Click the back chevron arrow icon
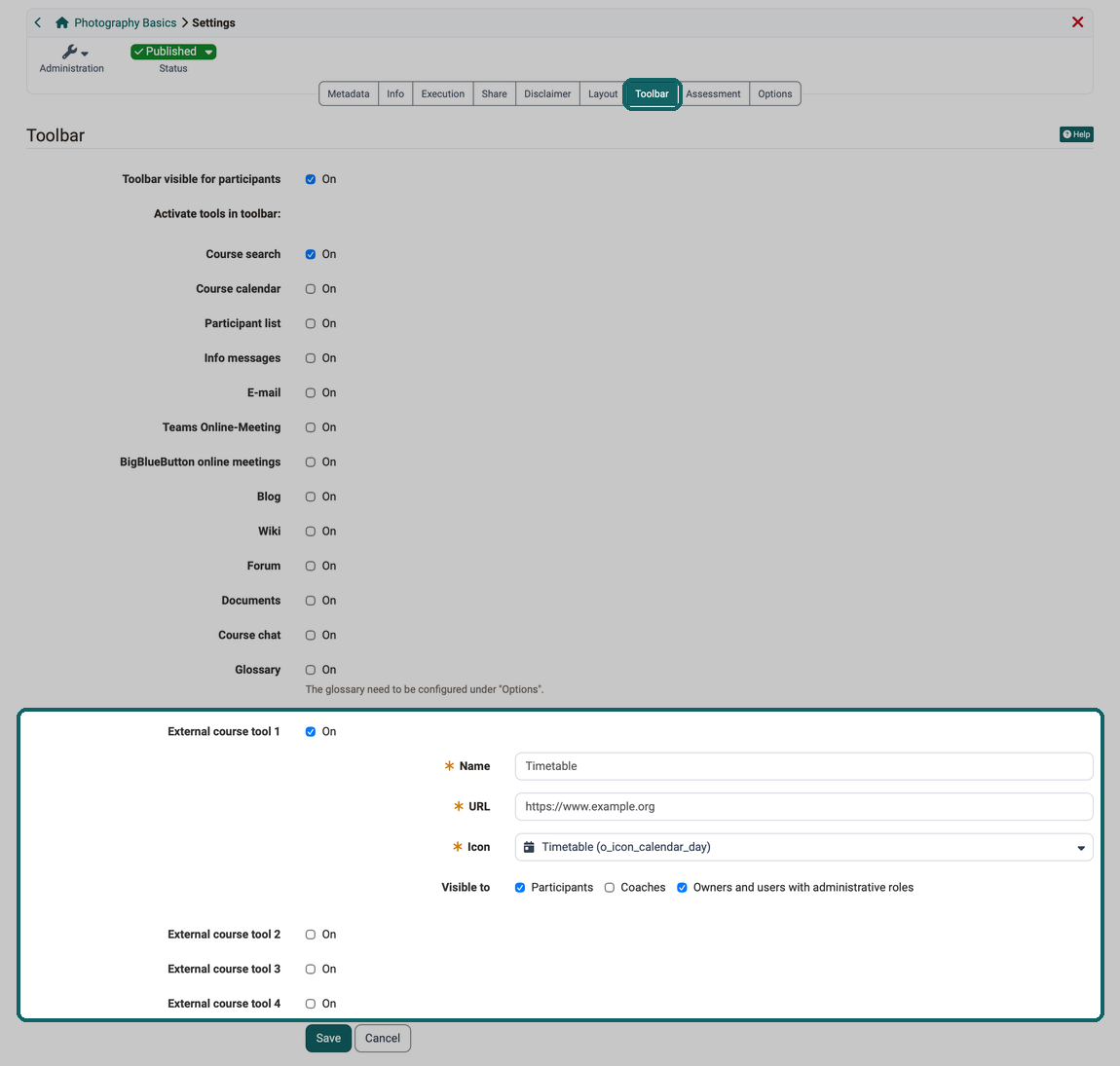 click(x=38, y=22)
